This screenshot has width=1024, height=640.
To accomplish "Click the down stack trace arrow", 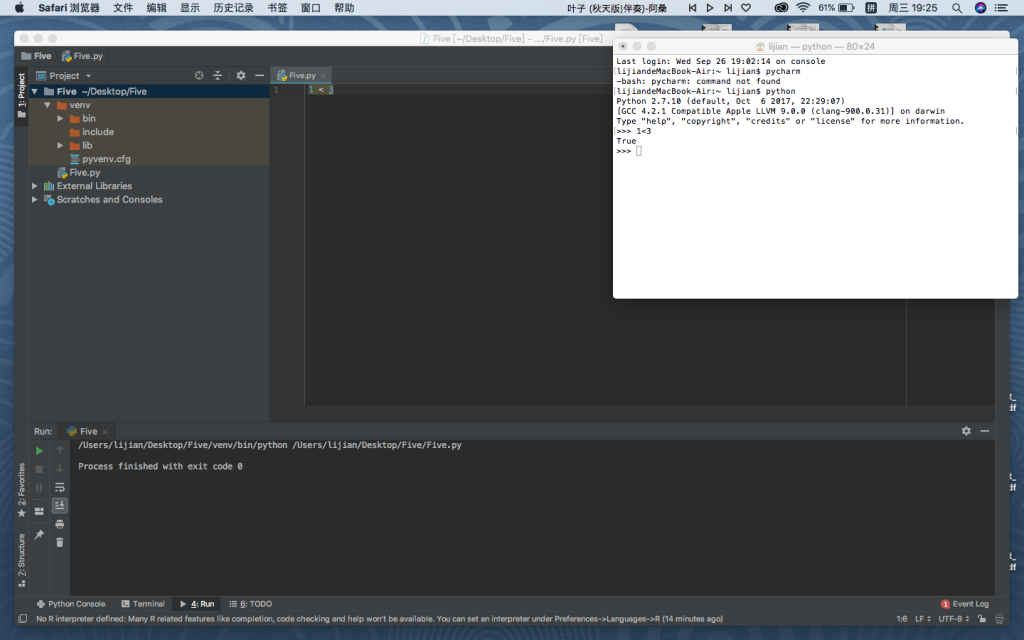I will (x=59, y=469).
